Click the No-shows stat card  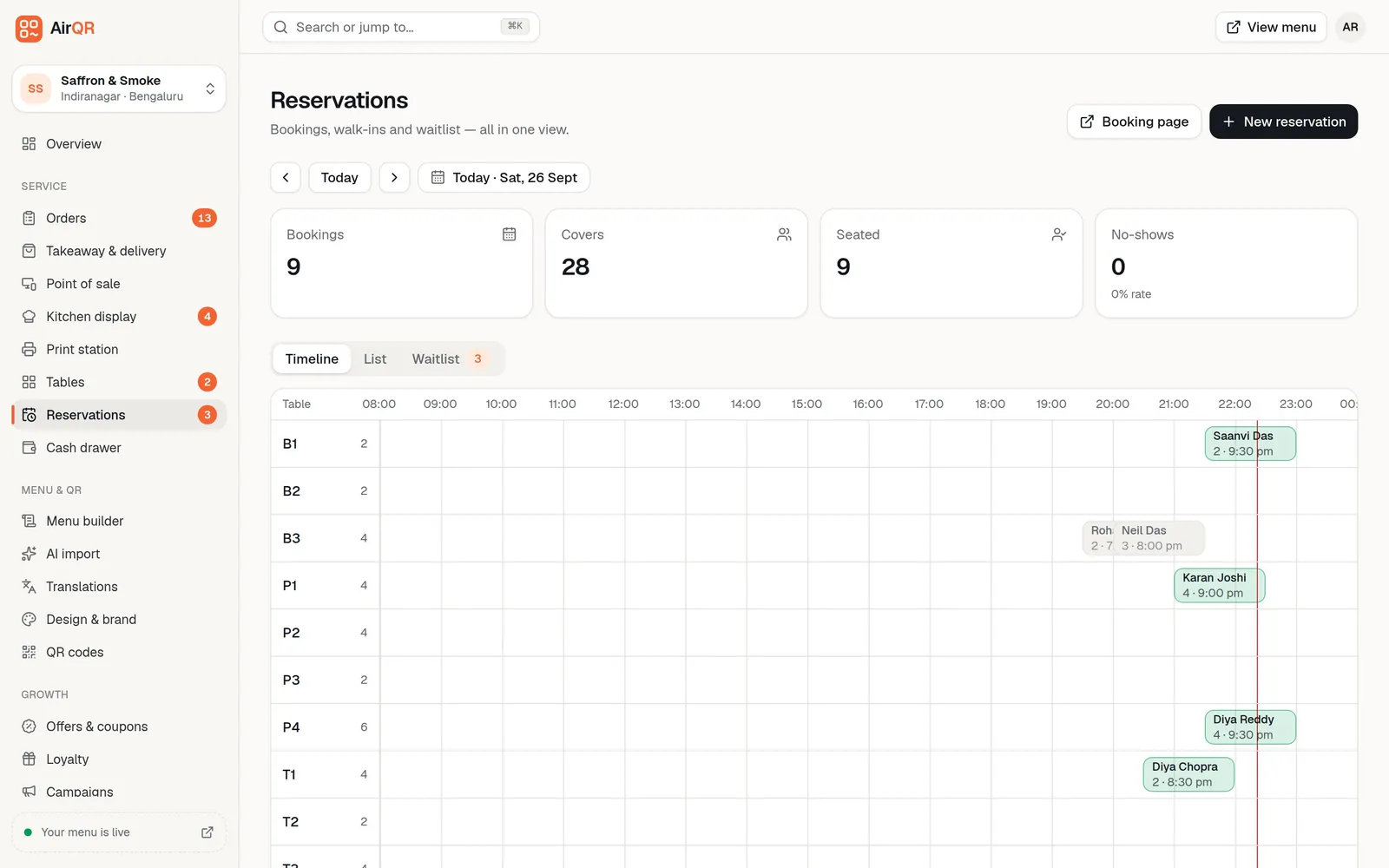click(1226, 263)
